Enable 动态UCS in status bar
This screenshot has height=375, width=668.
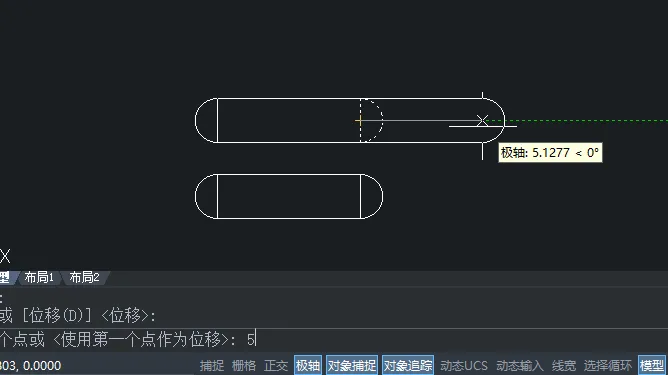464,366
